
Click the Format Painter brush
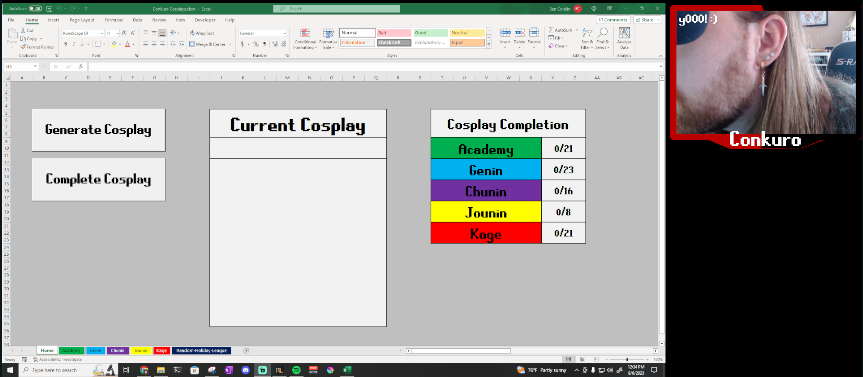23,47
